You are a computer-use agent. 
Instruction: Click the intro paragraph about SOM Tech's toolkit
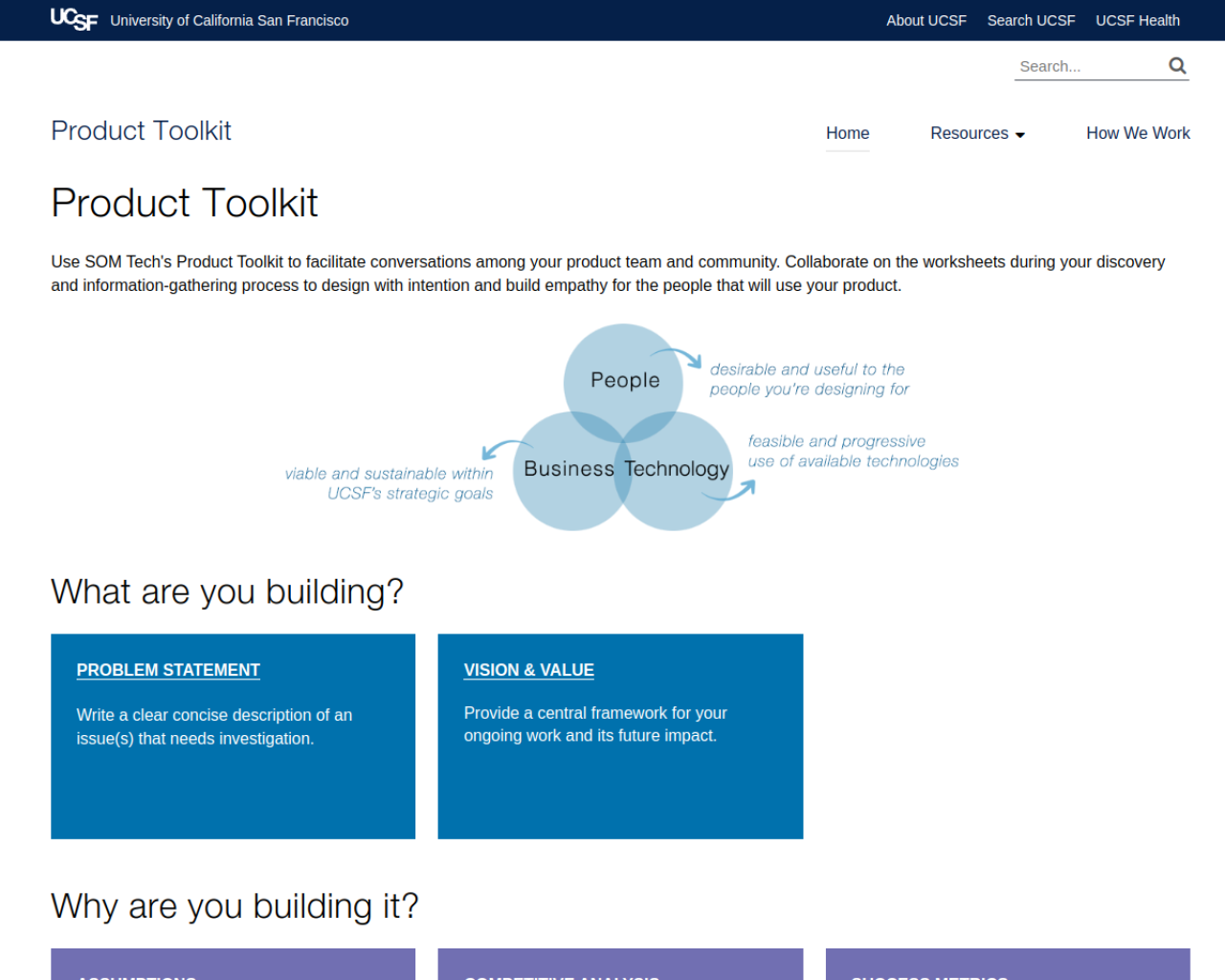click(609, 274)
